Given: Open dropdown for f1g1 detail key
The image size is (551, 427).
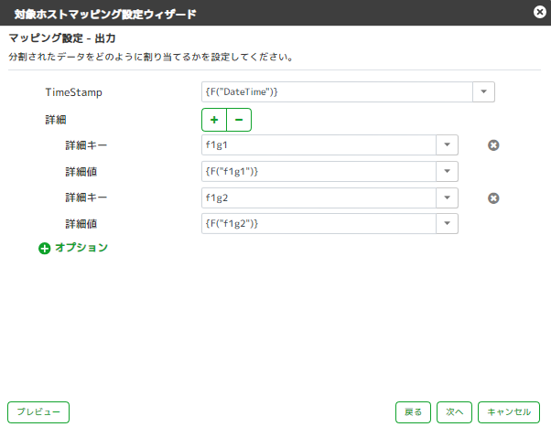Looking at the screenshot, I should point(447,145).
